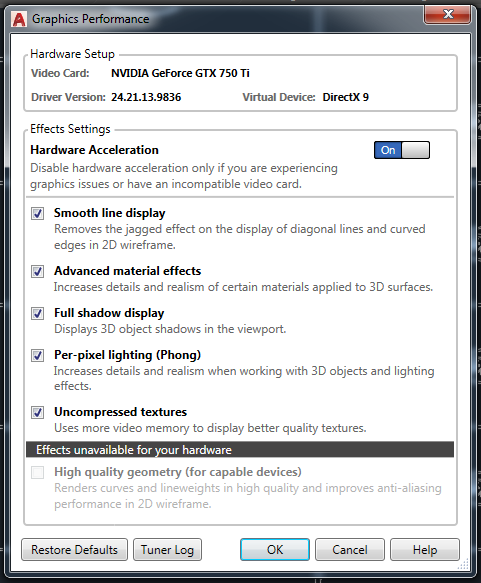
Task: Toggle the Uncompressed textures checkbox
Action: [38, 412]
